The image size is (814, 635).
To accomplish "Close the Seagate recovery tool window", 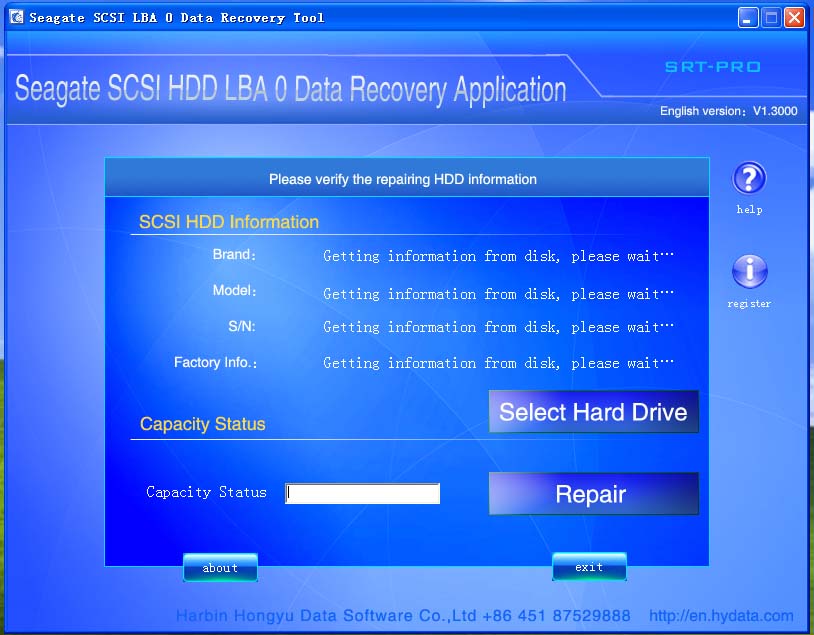I will point(794,18).
